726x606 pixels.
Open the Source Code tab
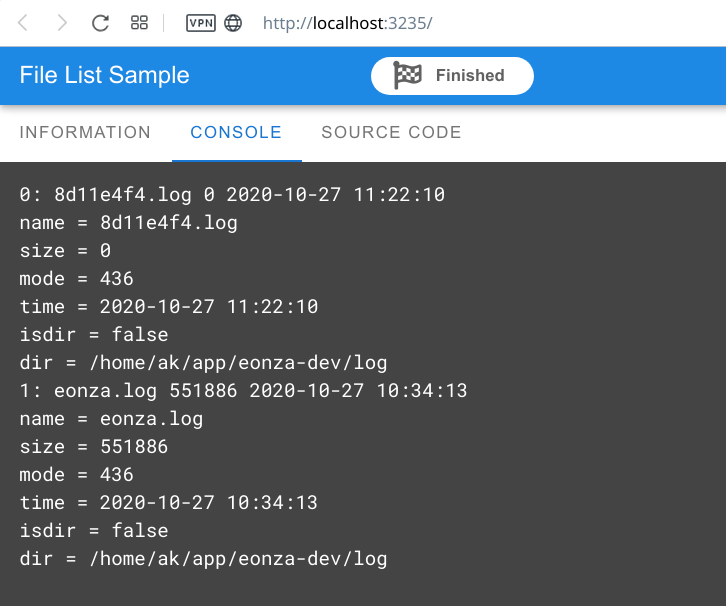click(391, 132)
